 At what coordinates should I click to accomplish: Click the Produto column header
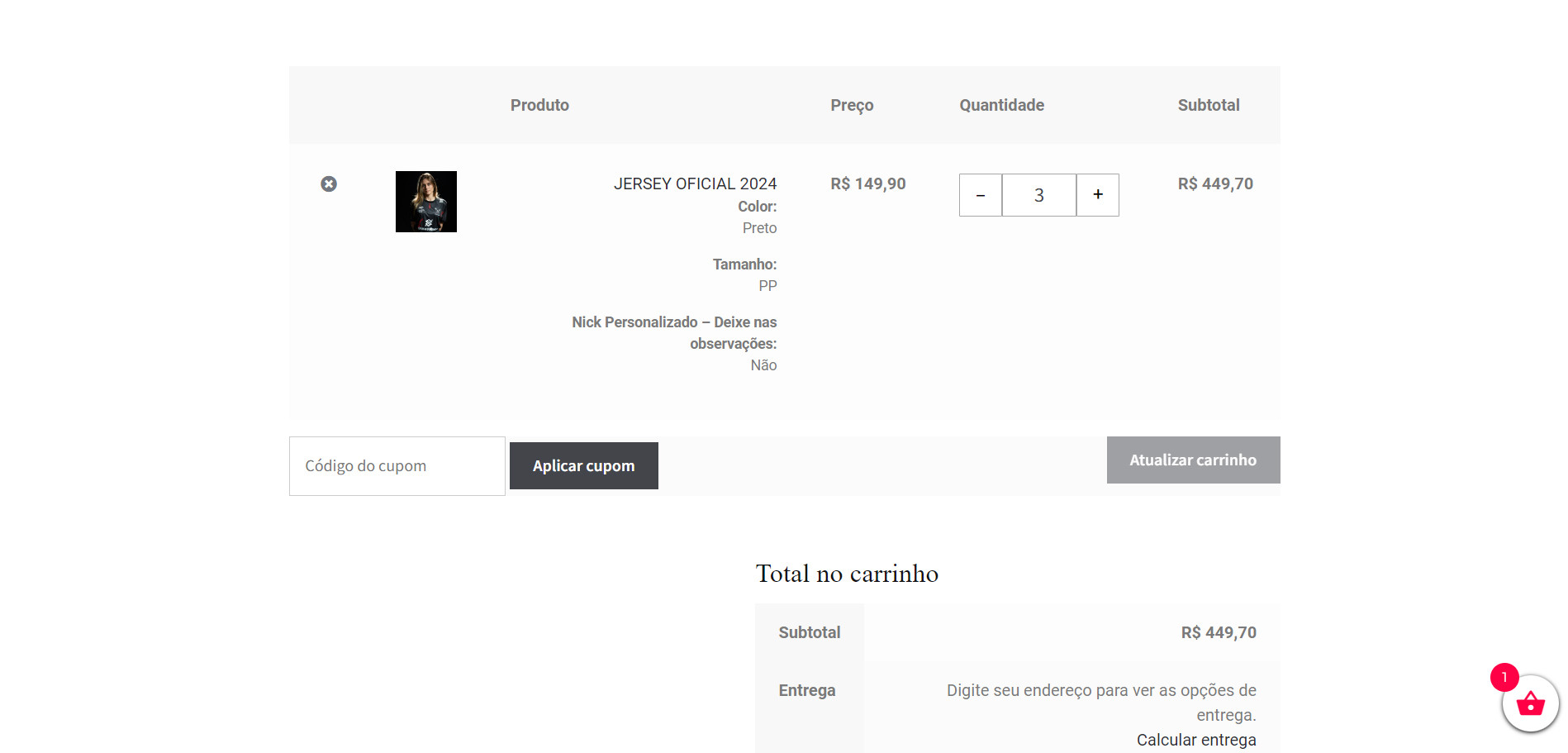click(x=539, y=105)
